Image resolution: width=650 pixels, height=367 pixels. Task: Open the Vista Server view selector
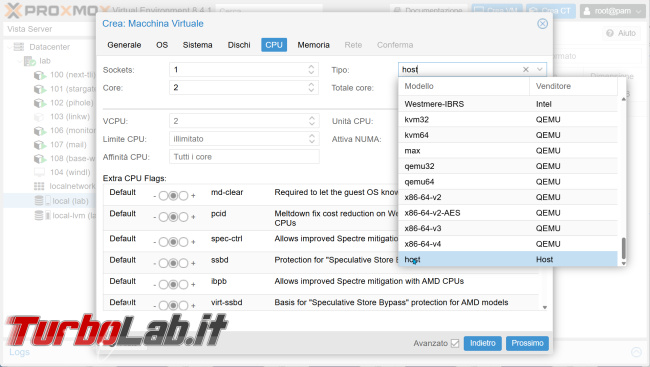[x=50, y=29]
